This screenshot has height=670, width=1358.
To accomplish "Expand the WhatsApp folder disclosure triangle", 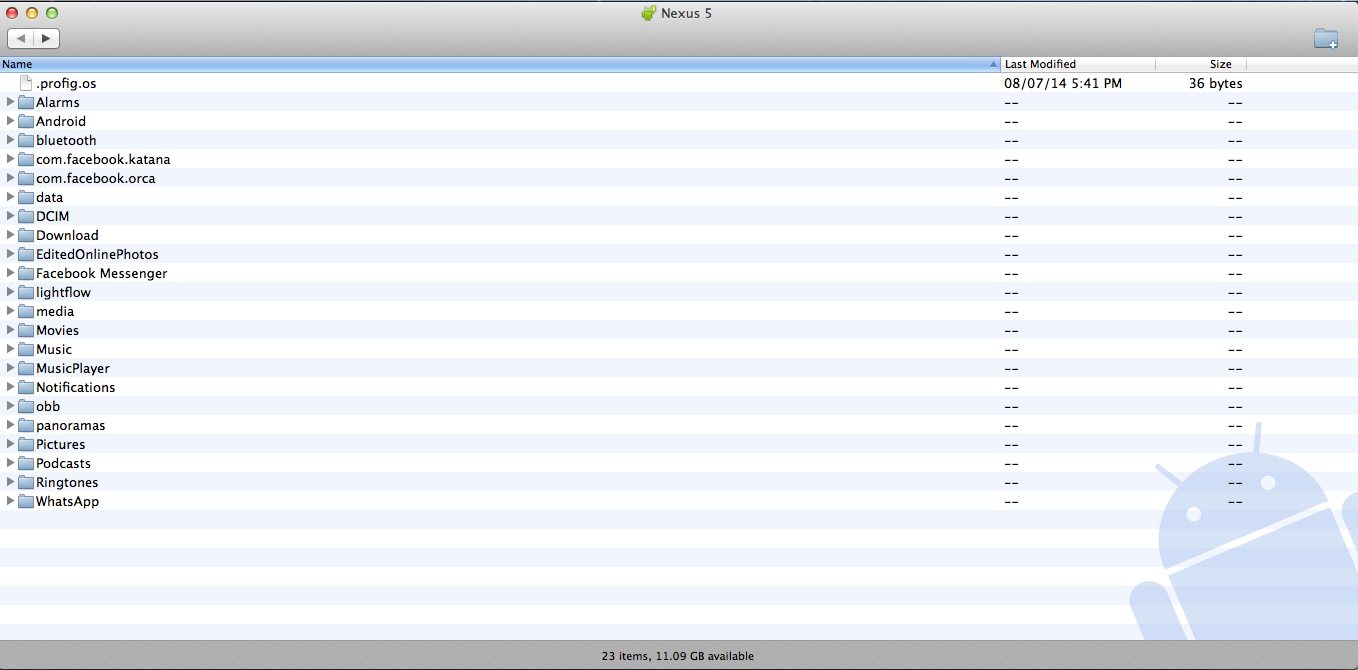I will [x=10, y=501].
